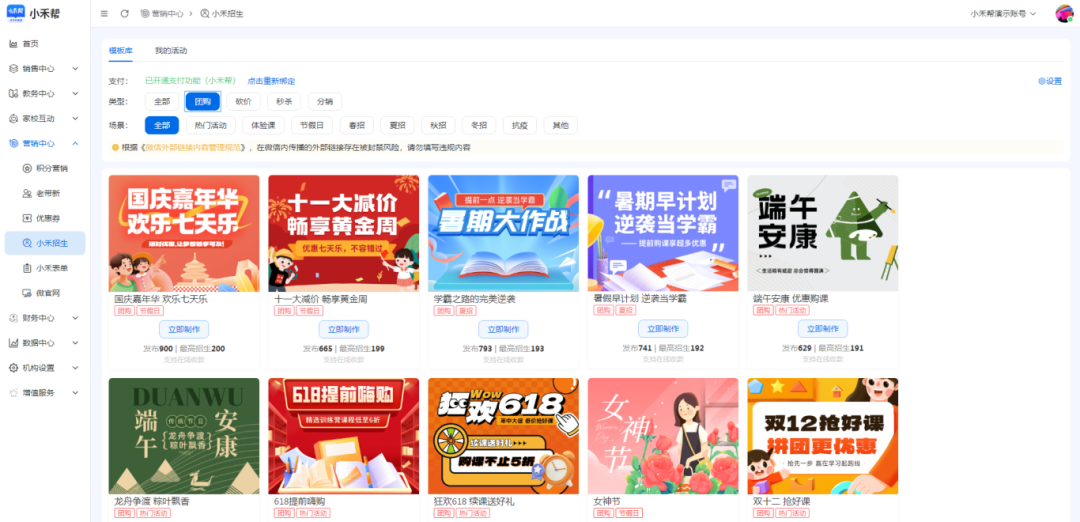Select type filter 全部
1080x522 pixels.
(x=162, y=102)
